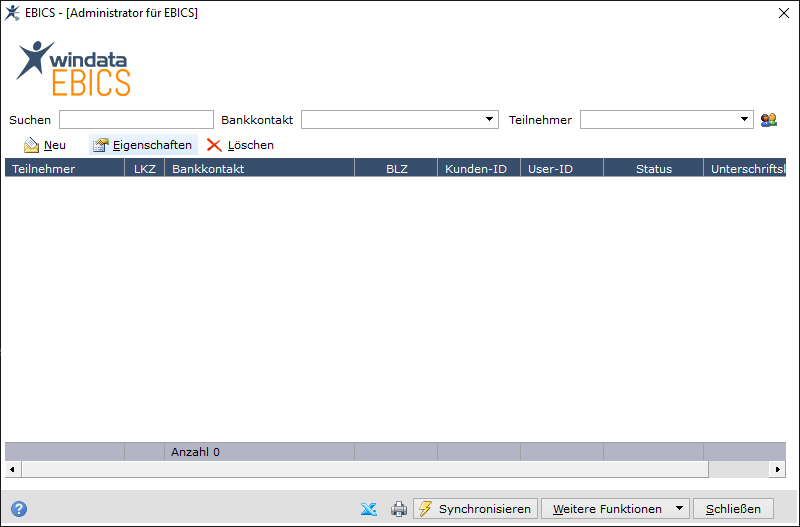Sort by Teilnehmer column header
This screenshot has height=527, width=800.
click(65, 168)
